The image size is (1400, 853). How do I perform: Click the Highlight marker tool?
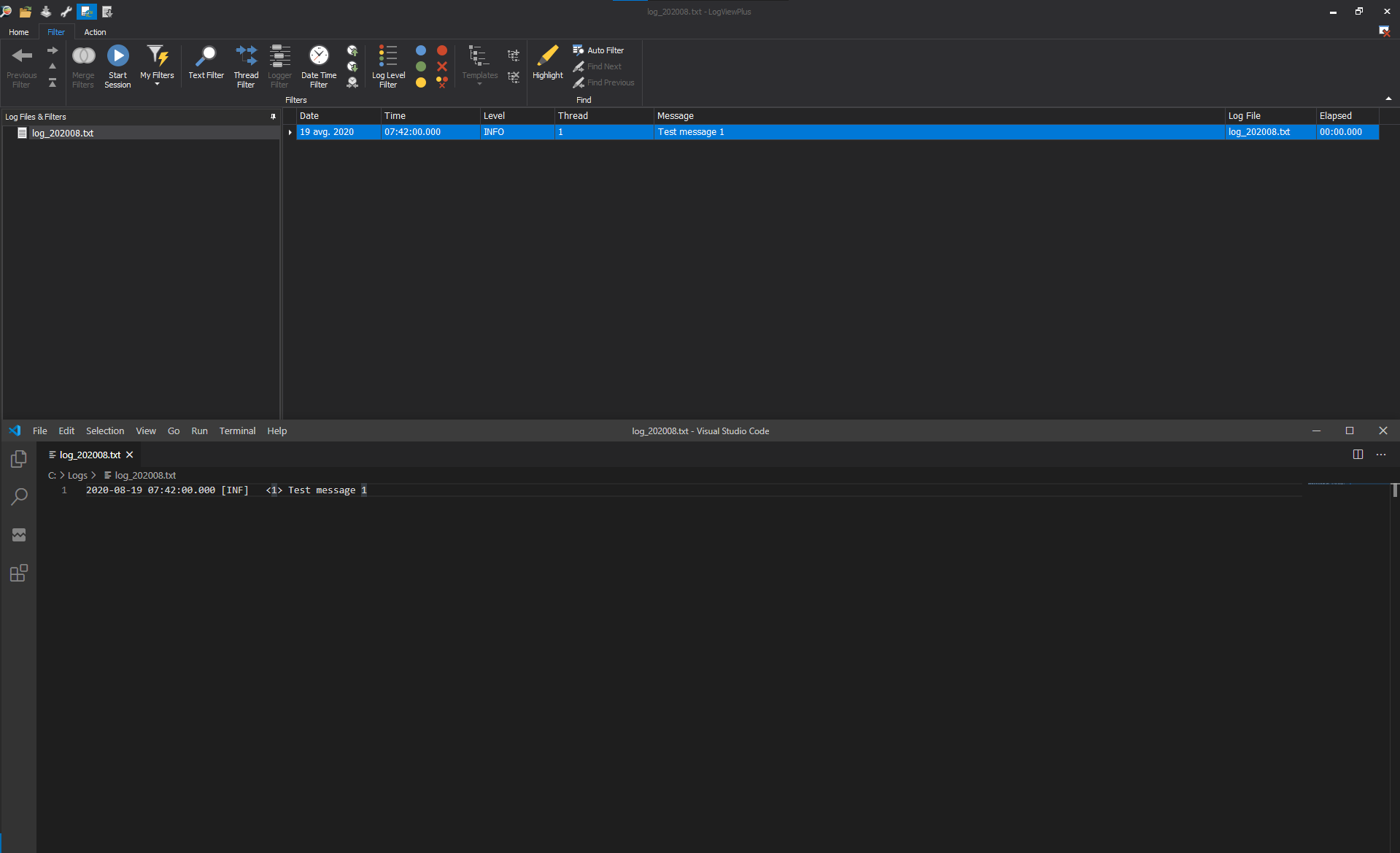tap(547, 63)
